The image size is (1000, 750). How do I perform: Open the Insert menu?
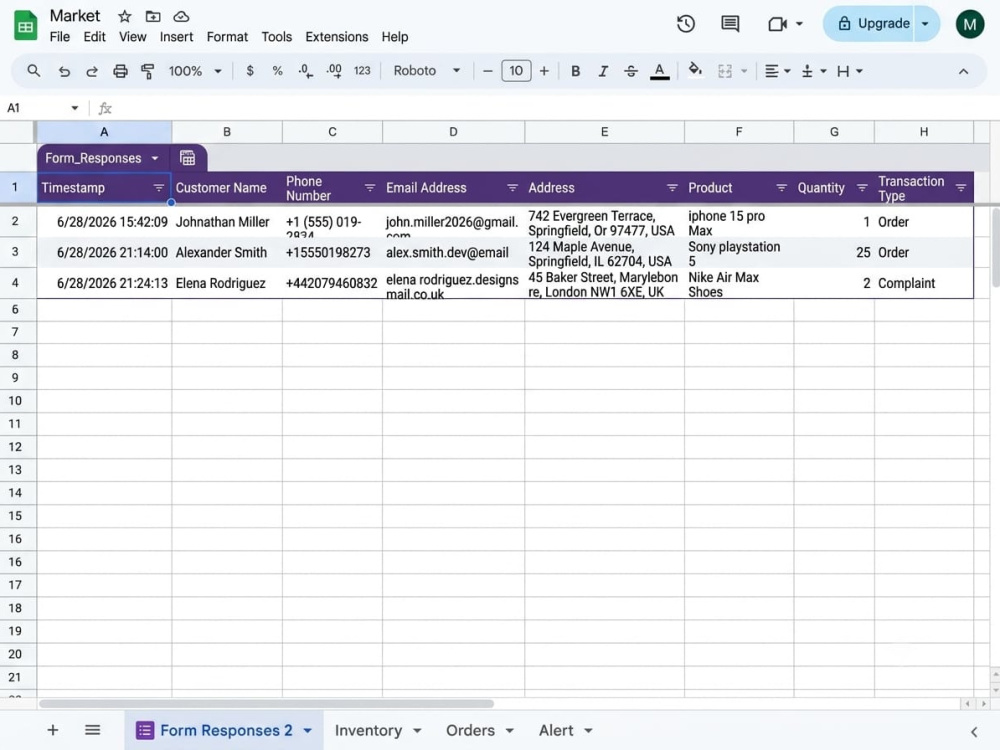(x=176, y=37)
